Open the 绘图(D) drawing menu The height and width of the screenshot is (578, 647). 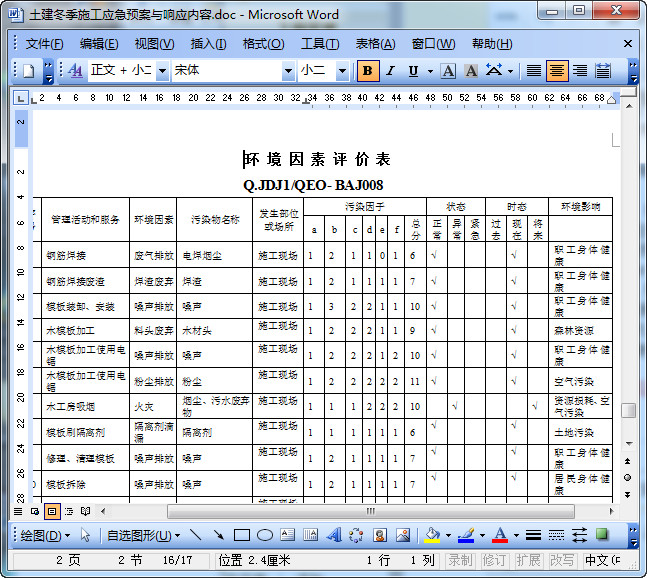click(x=45, y=536)
